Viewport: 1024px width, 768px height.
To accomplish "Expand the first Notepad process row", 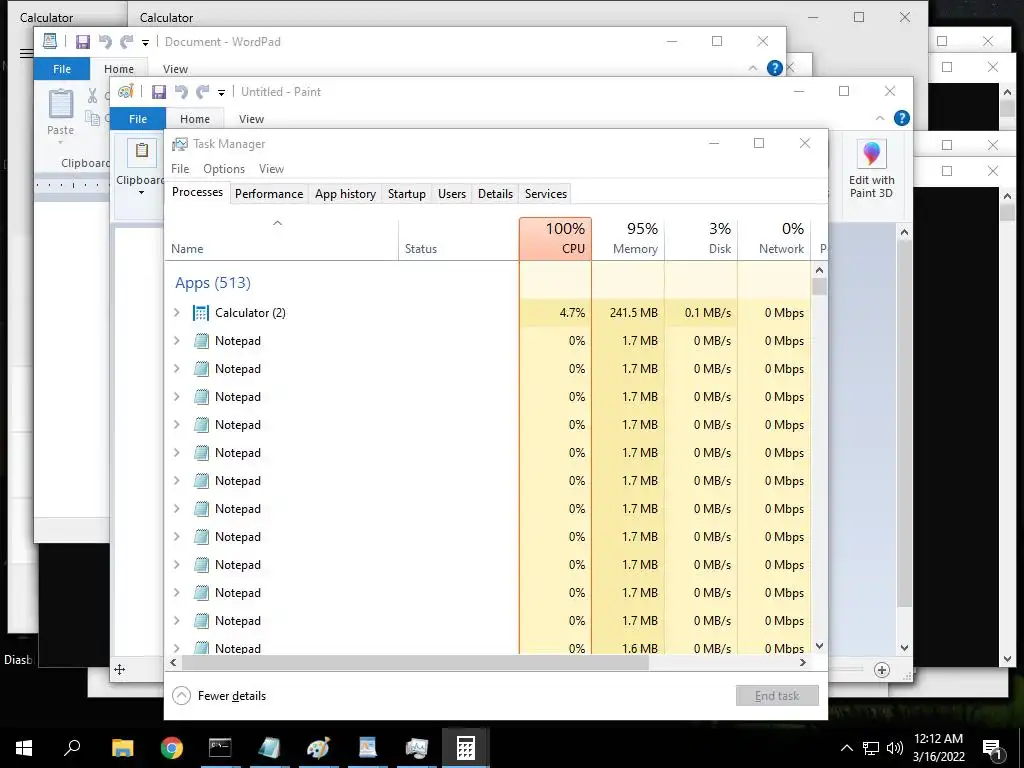I will click(176, 341).
